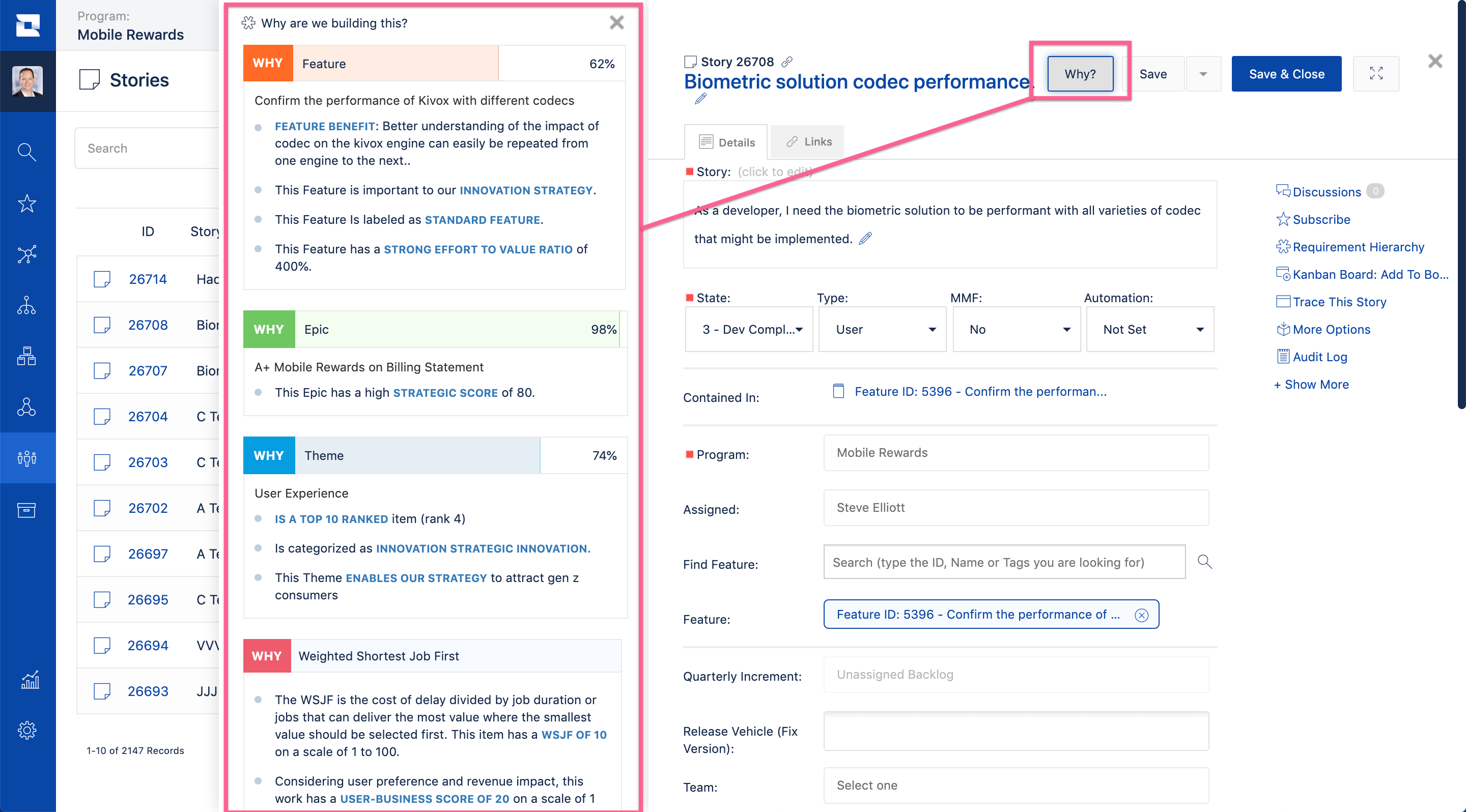The height and width of the screenshot is (812, 1466).
Task: Close the 'Why are we building this?' panel
Action: tap(616, 22)
